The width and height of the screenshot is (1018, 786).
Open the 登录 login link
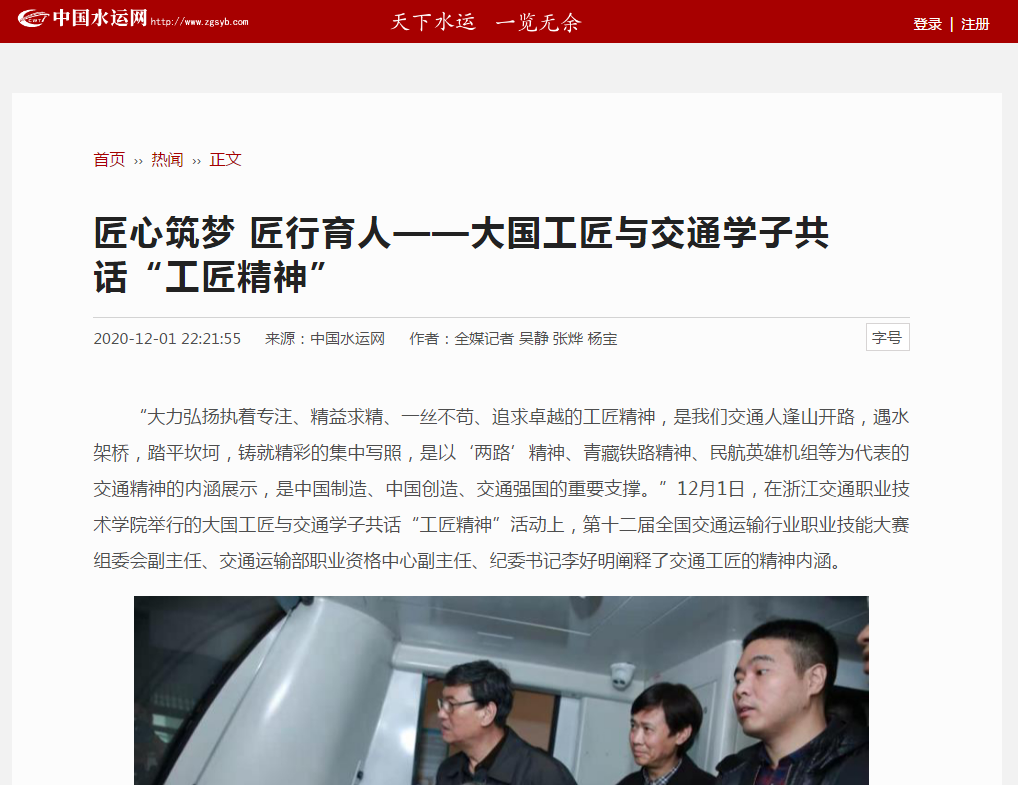927,24
